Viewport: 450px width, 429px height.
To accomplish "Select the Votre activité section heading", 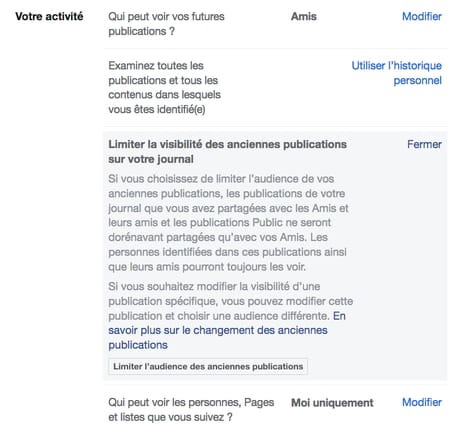I will point(49,16).
